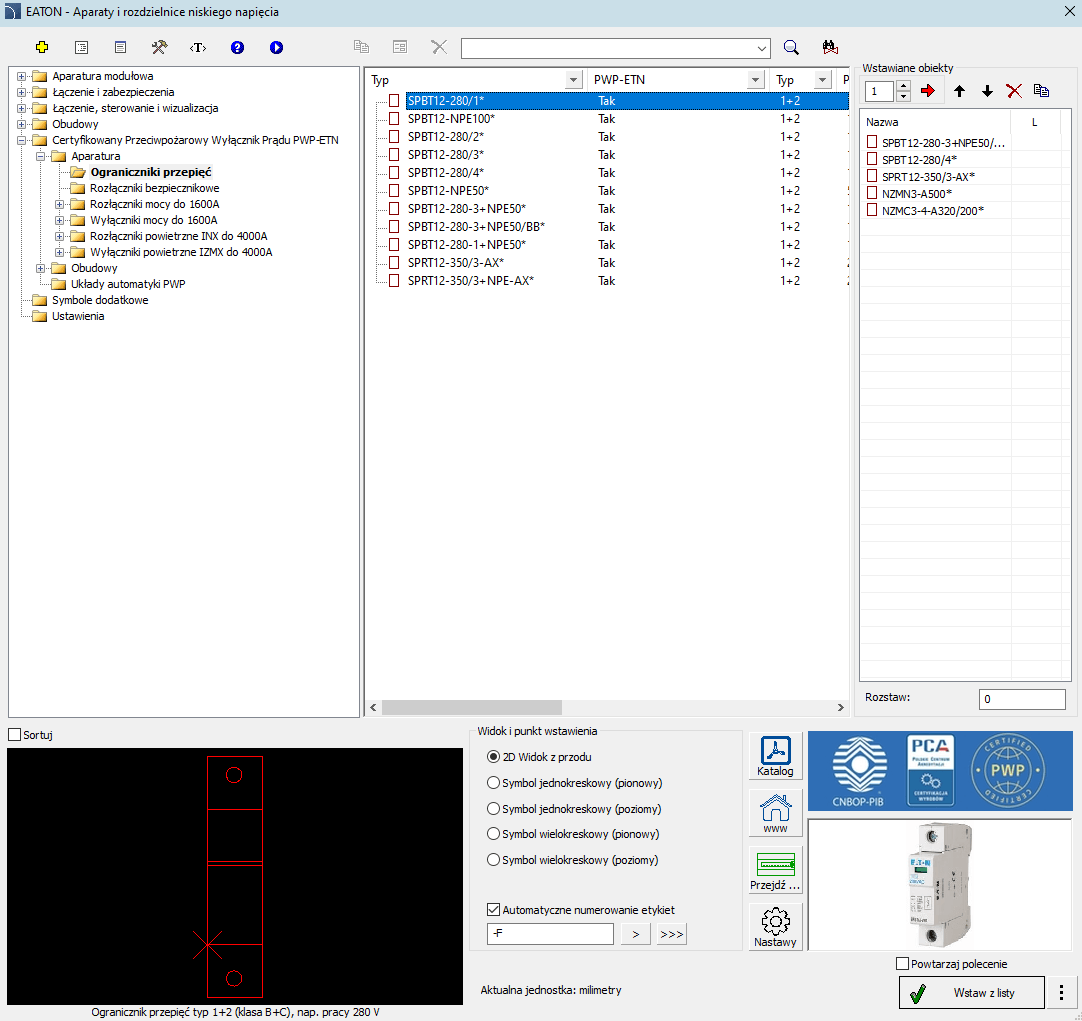
Task: Click the horizontal scrollbar under product list
Action: [472, 707]
